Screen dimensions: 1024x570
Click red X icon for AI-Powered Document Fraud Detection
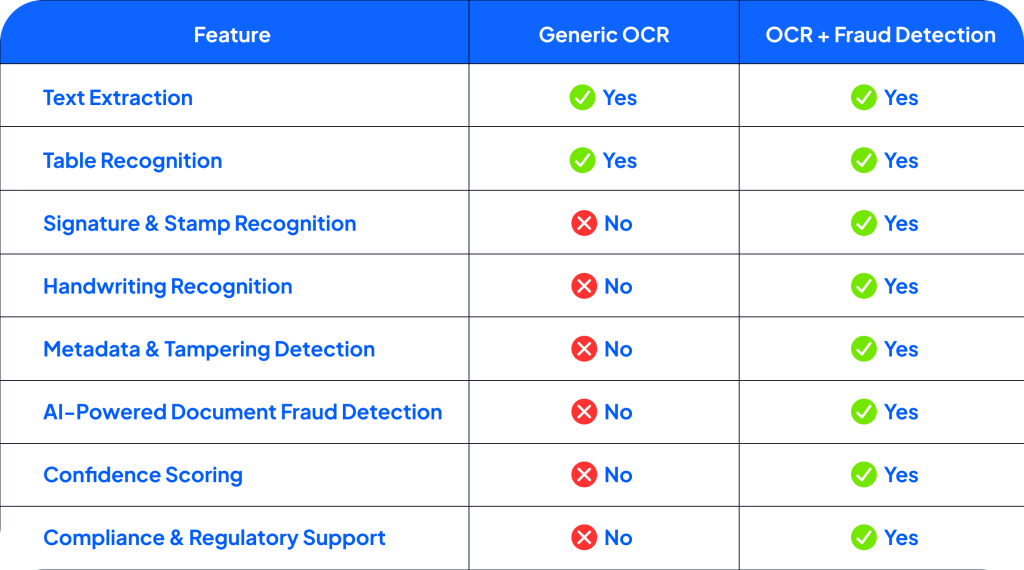click(584, 411)
